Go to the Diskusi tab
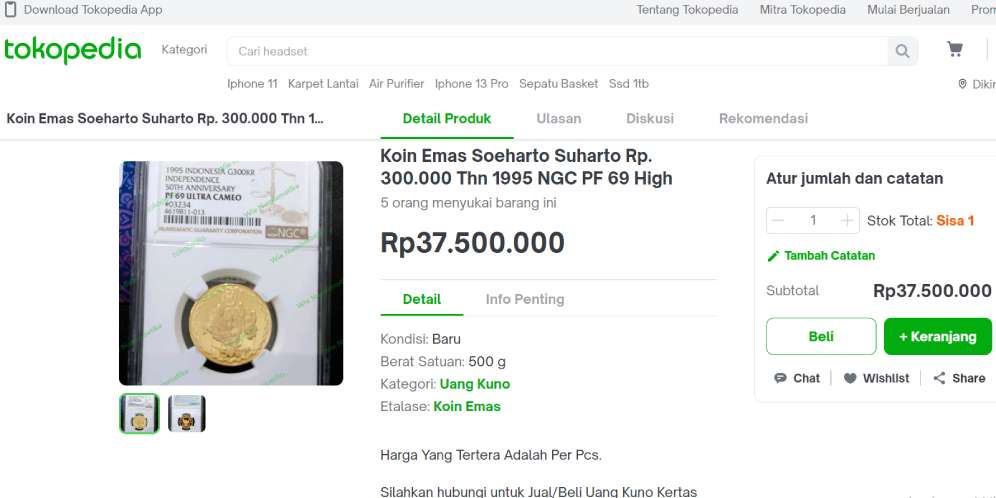Viewport: 996px width, 498px height. tap(650, 118)
